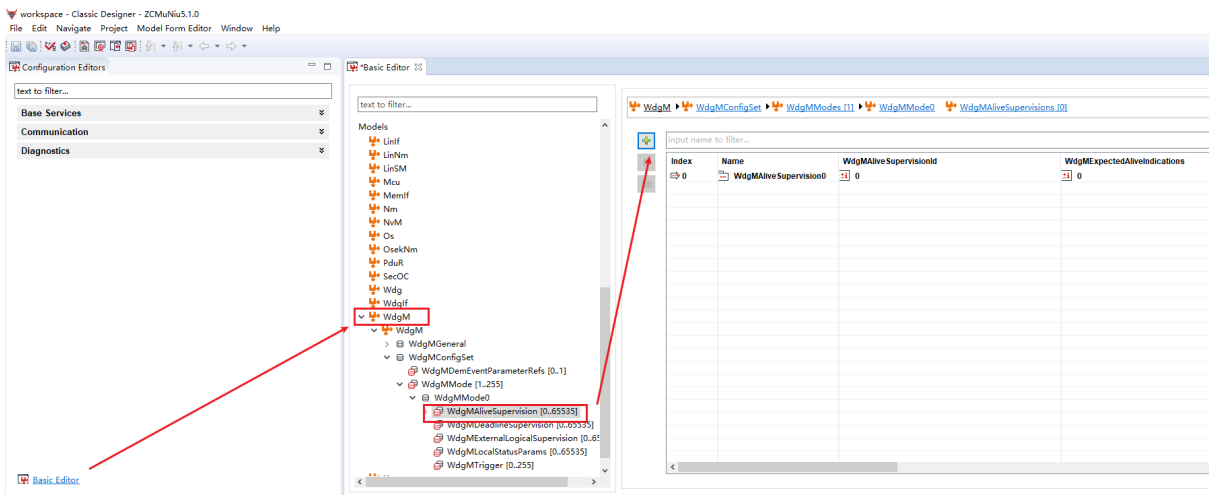
Task: Click the green plus add-row button
Action: [x=646, y=140]
